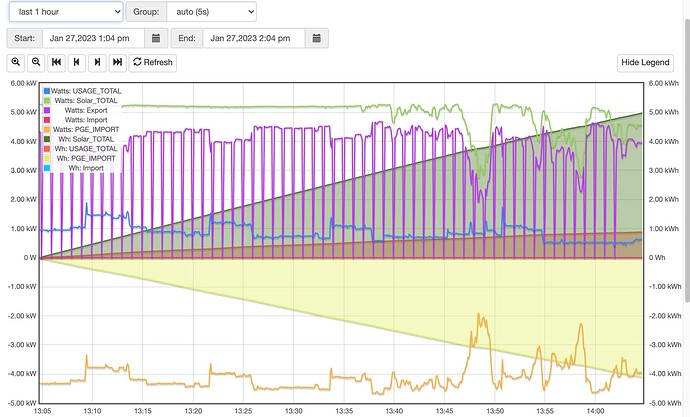Click the zoom in magnifier icon
The image size is (690, 417).
[16, 62]
